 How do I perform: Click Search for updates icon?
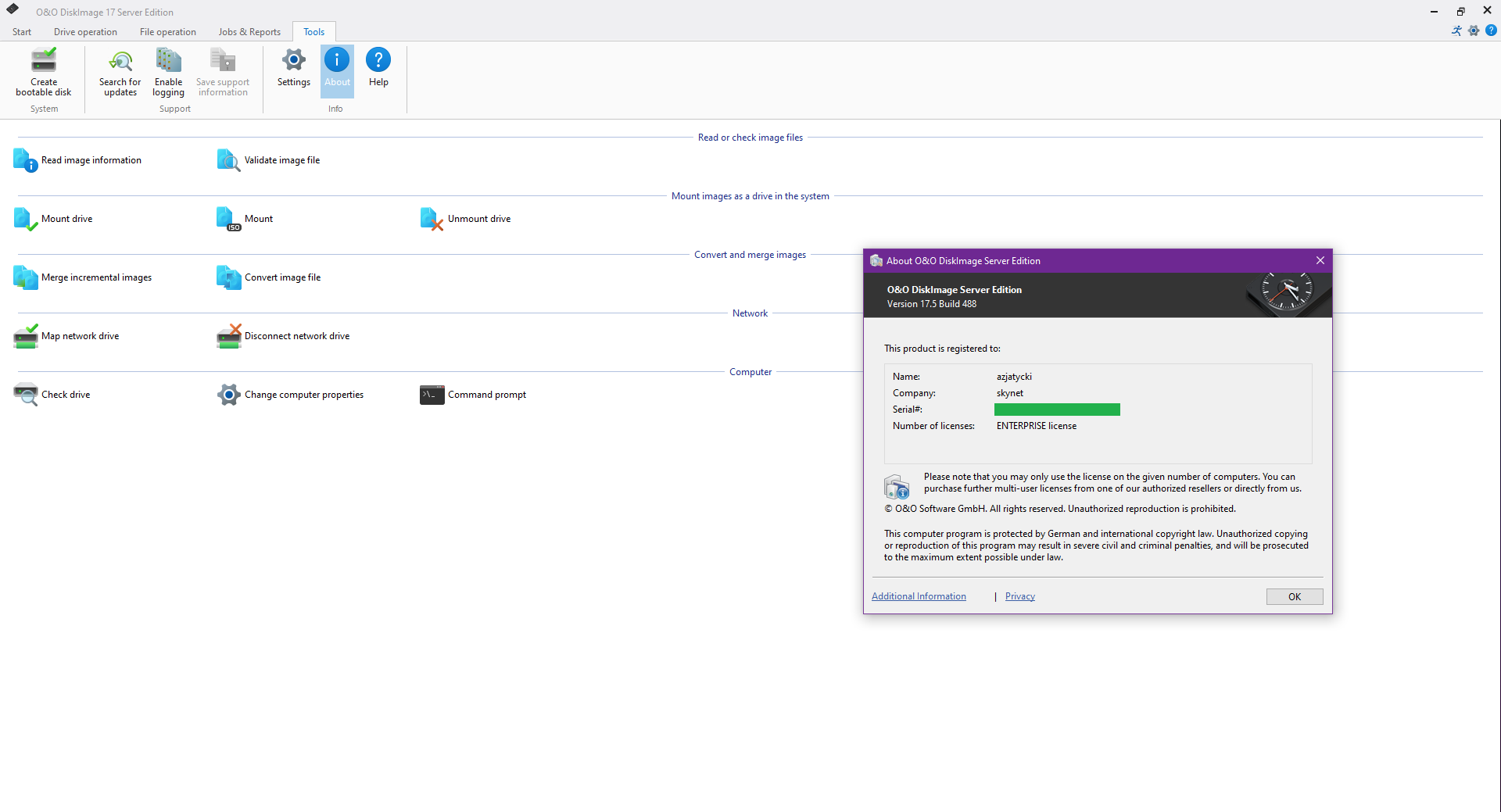point(120,61)
